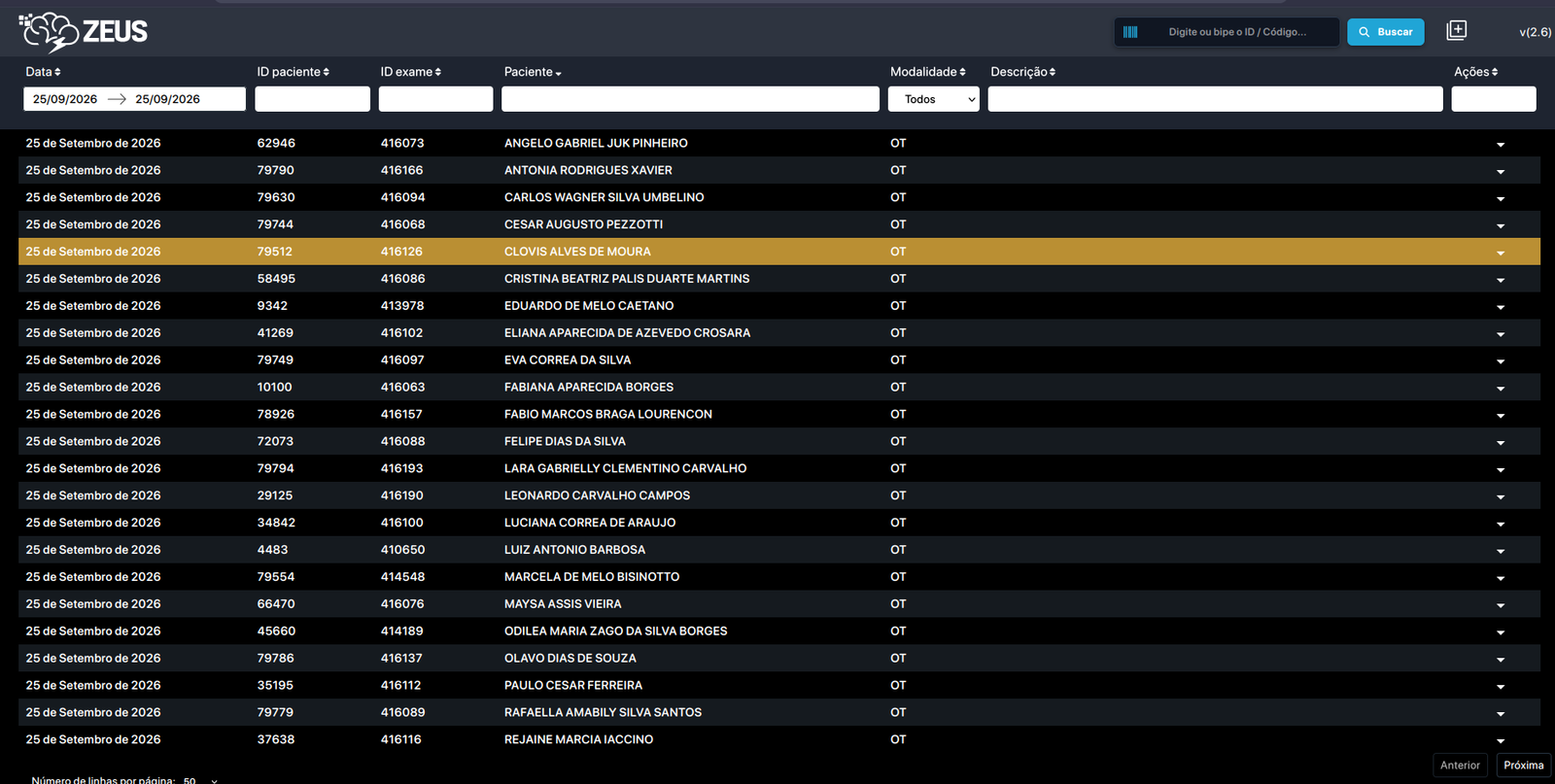Select patient name PAULO CESAR FERREIRA

click(573, 686)
